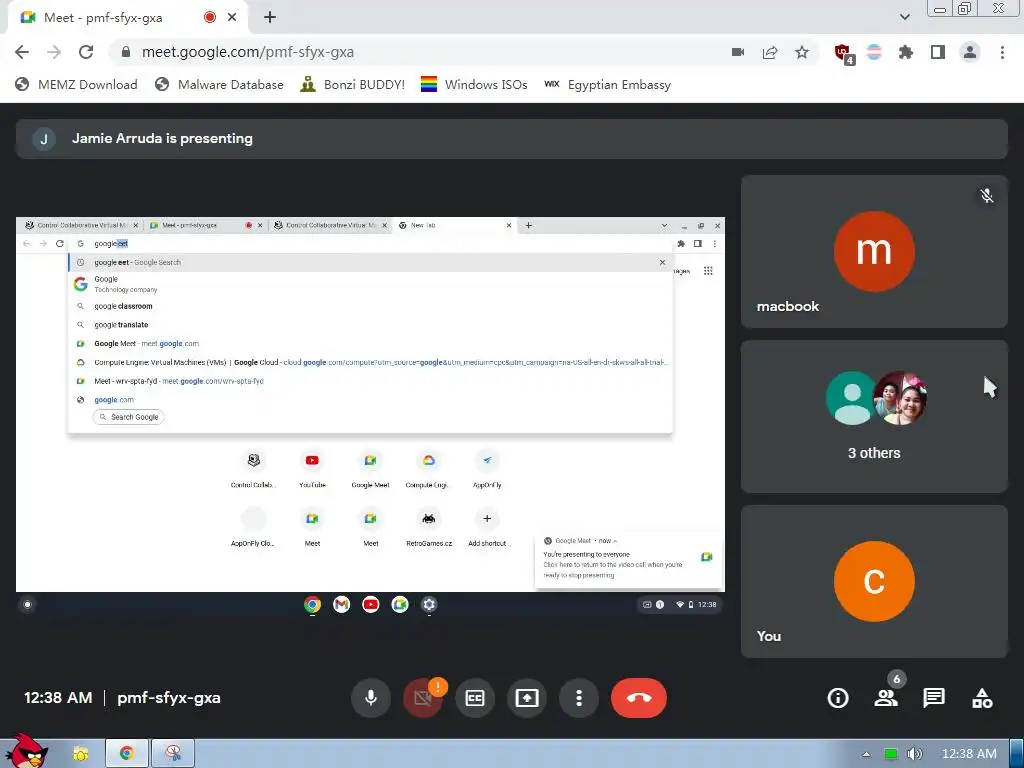Click the taskbar clock showing 12:38 AM
The height and width of the screenshot is (768, 1024).
969,754
